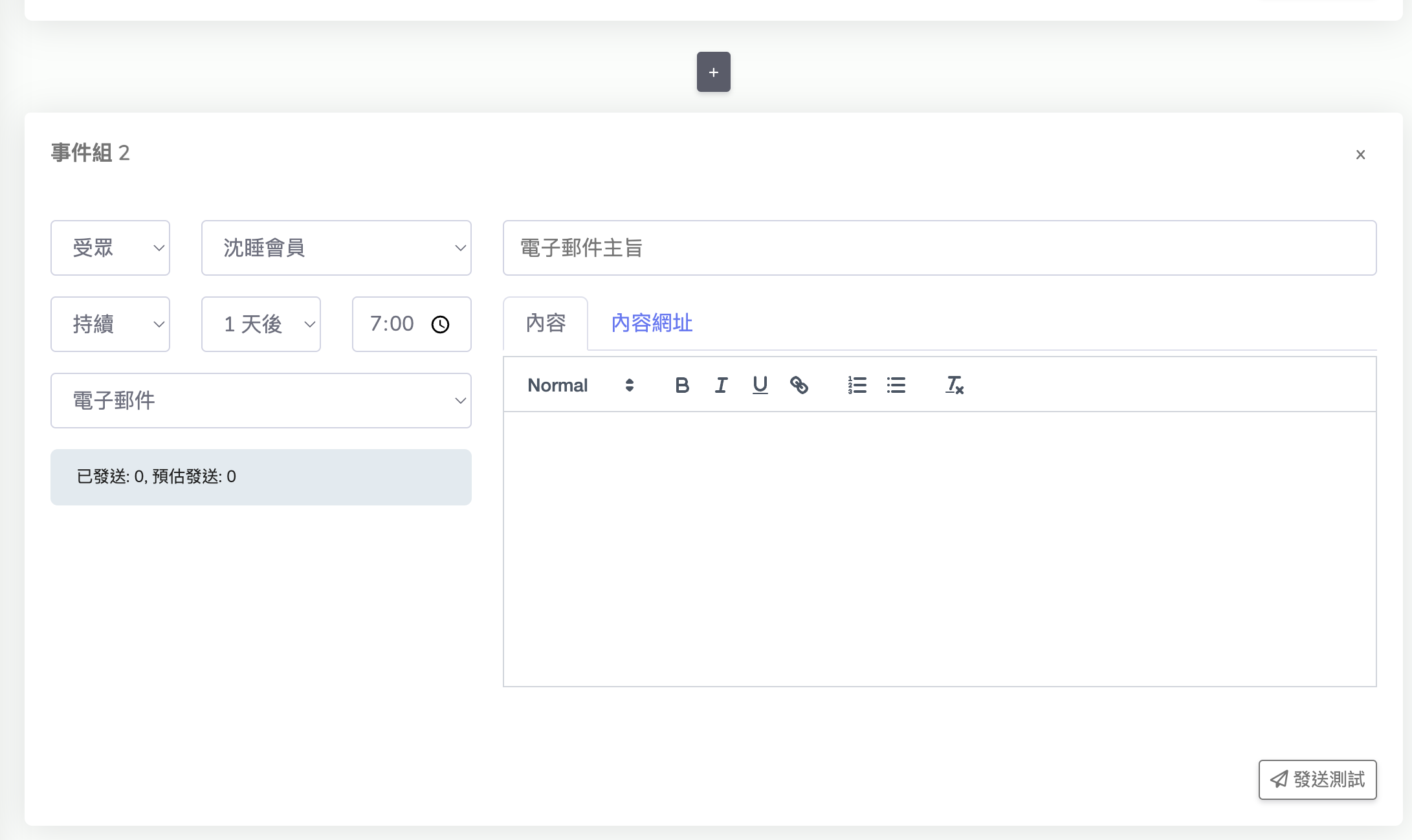Open the 持續 frequency dropdown

click(110, 324)
